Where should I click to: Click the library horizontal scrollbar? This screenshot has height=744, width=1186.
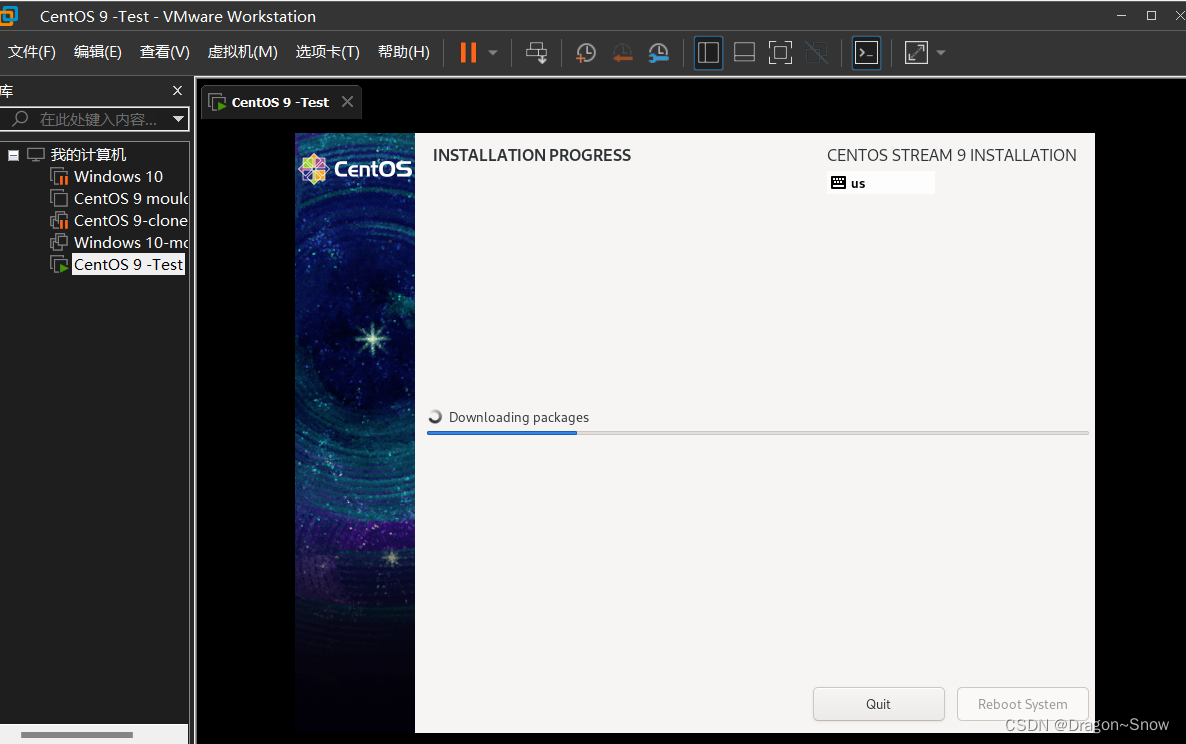click(x=76, y=734)
